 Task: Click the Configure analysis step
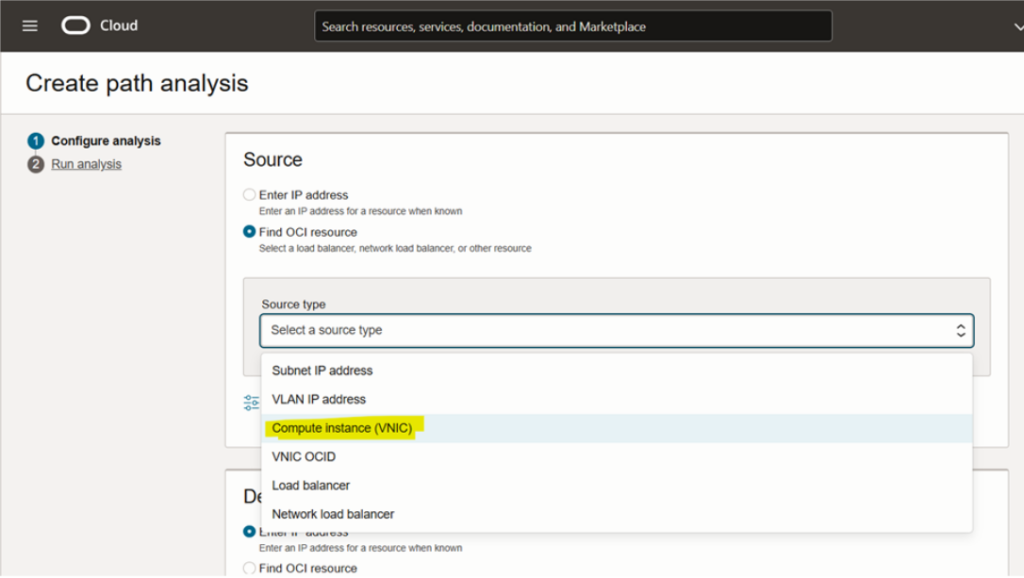point(105,141)
